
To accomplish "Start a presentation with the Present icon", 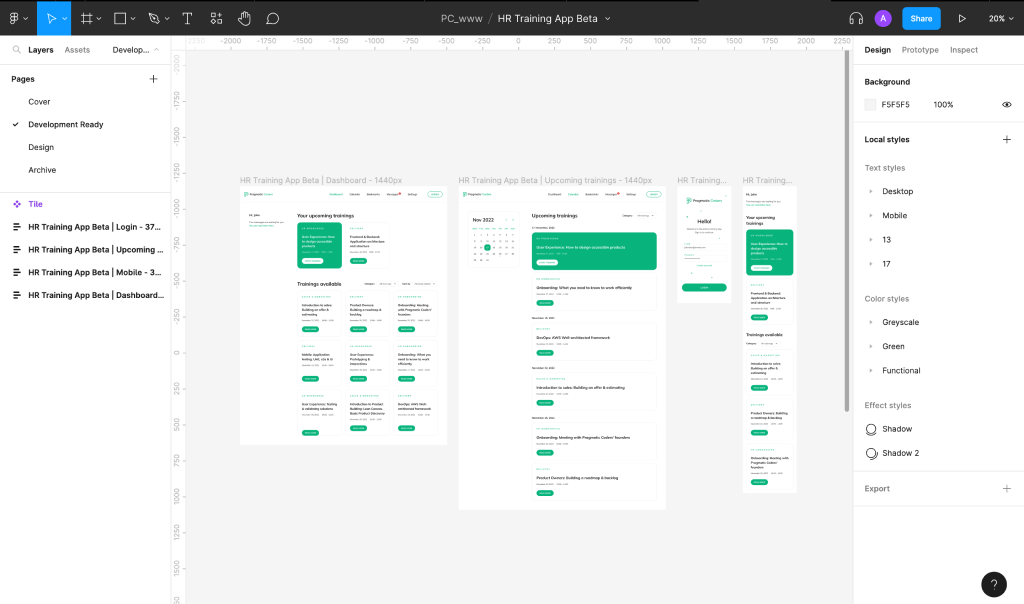I will pos(961,17).
